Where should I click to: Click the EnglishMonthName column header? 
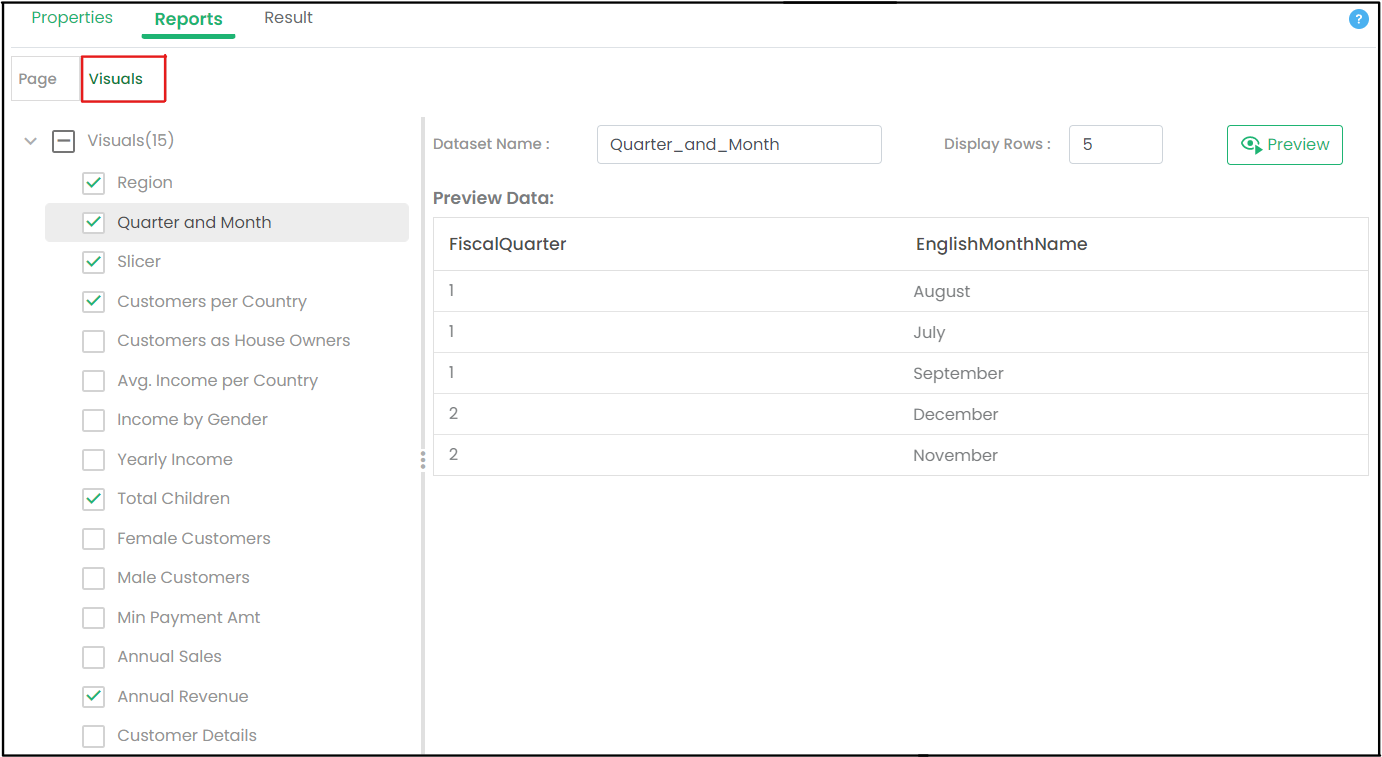[x=1001, y=244]
